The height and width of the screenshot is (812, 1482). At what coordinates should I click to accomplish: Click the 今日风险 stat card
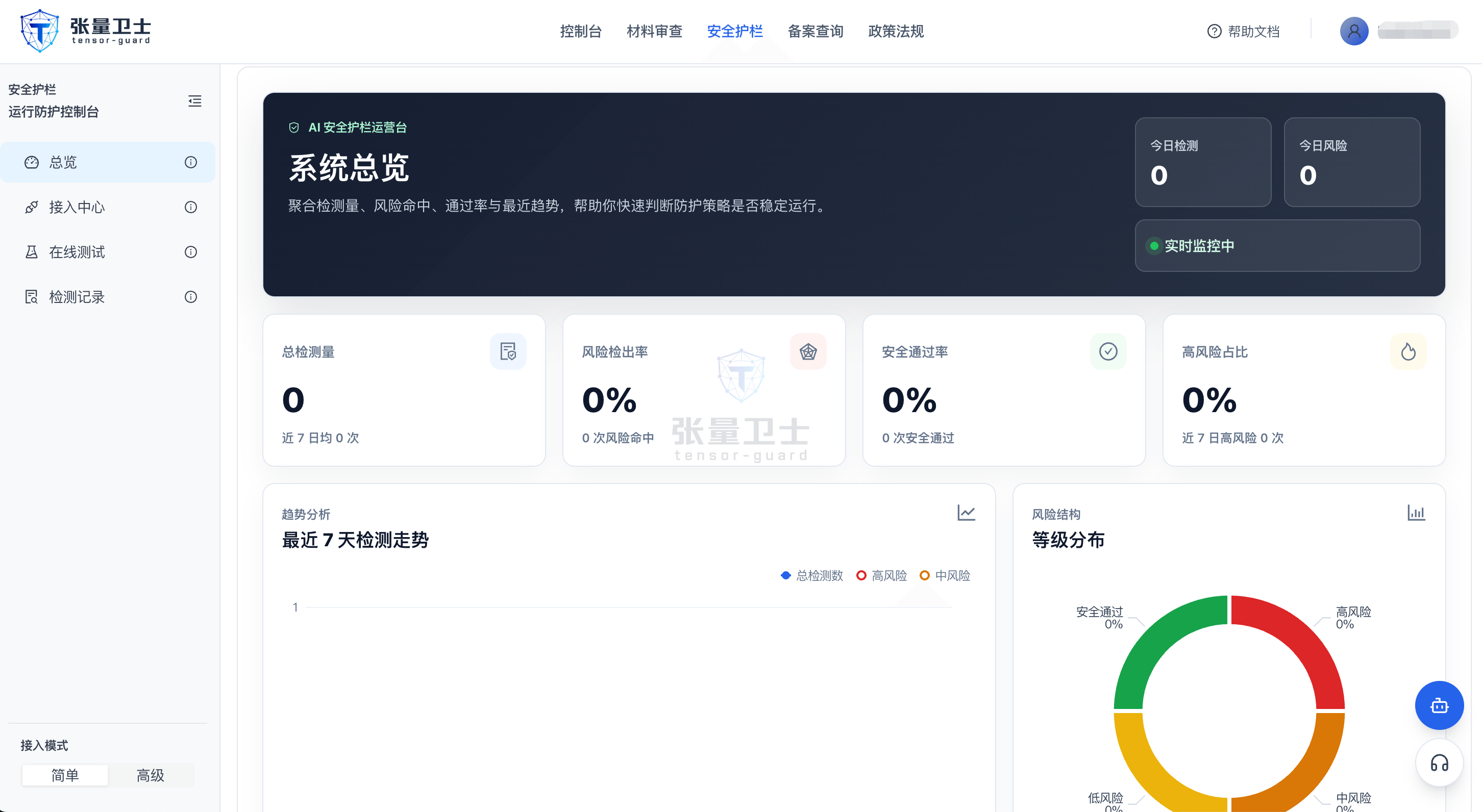coord(1352,162)
